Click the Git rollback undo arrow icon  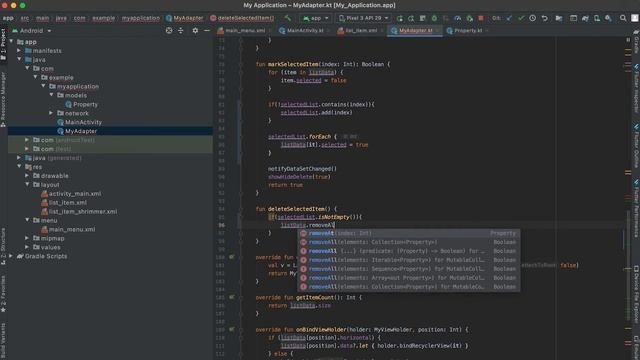pos(544,18)
